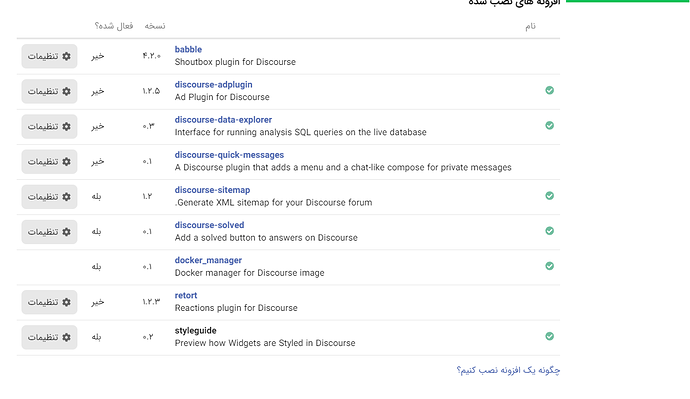Open the retort plugin link
Screen dimensions: 690x399
pos(186,295)
